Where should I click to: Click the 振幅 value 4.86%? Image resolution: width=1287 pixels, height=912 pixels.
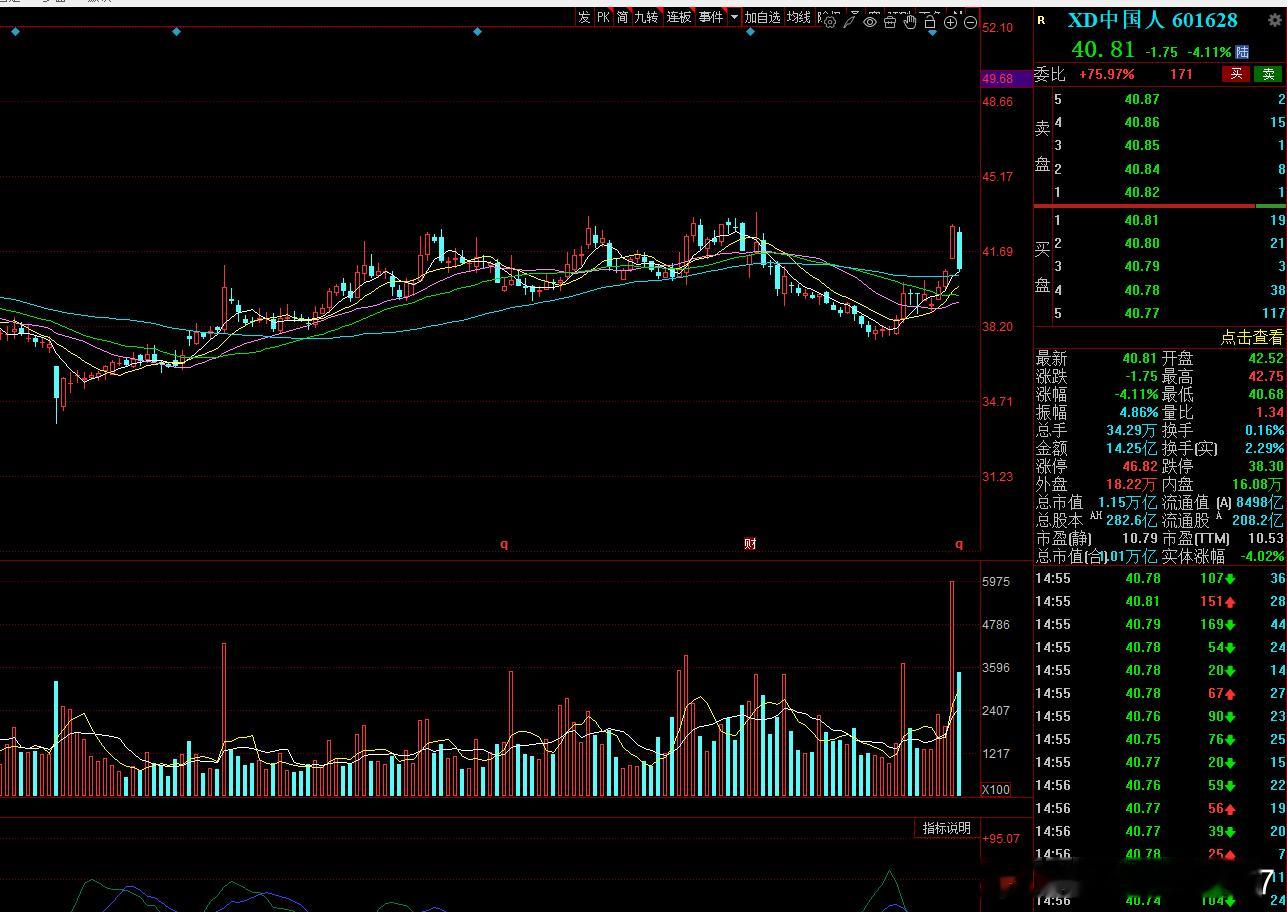click(x=1139, y=412)
